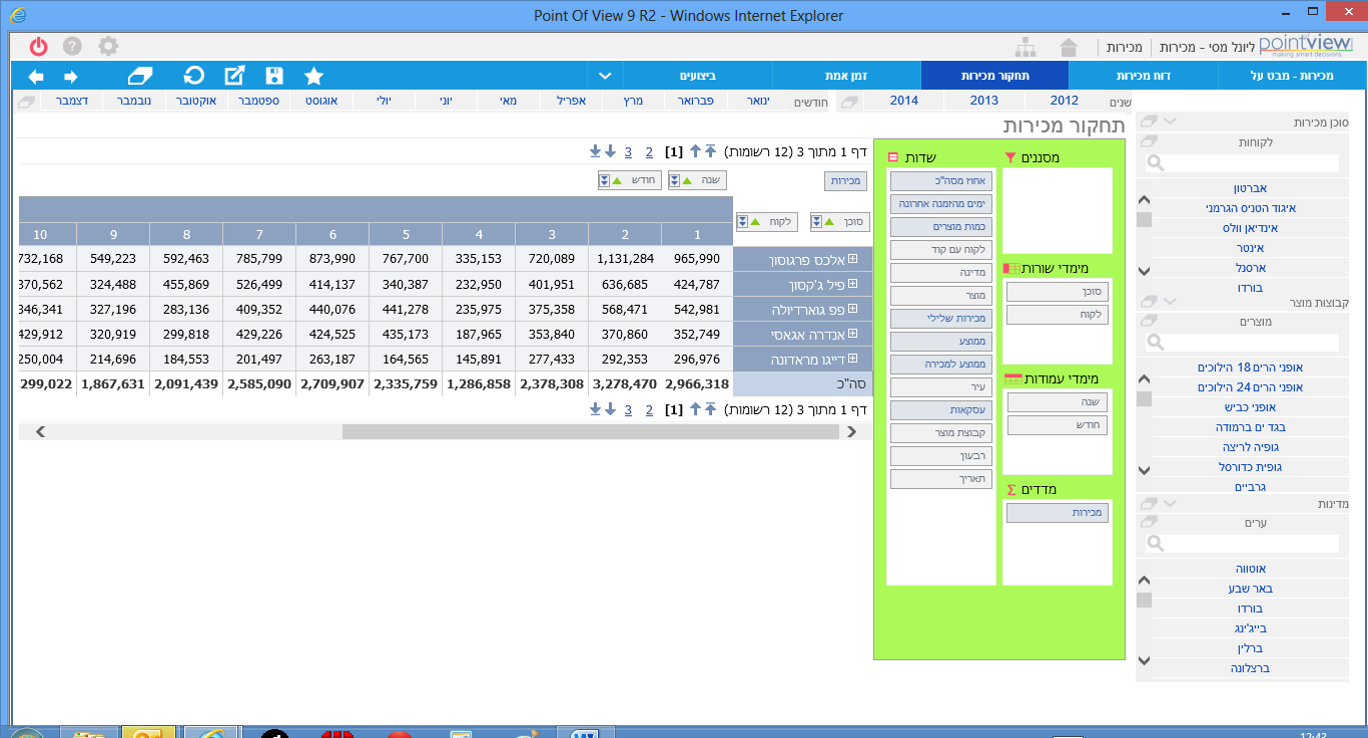Screen dimensions: 1368x738
Task: Click the circular refresh icon
Action: pyautogui.click(x=194, y=76)
